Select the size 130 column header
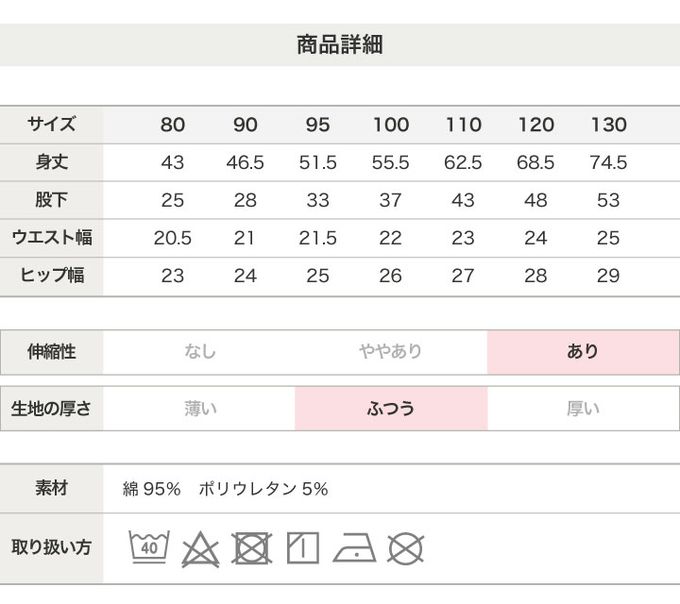680x604 pixels. point(608,125)
